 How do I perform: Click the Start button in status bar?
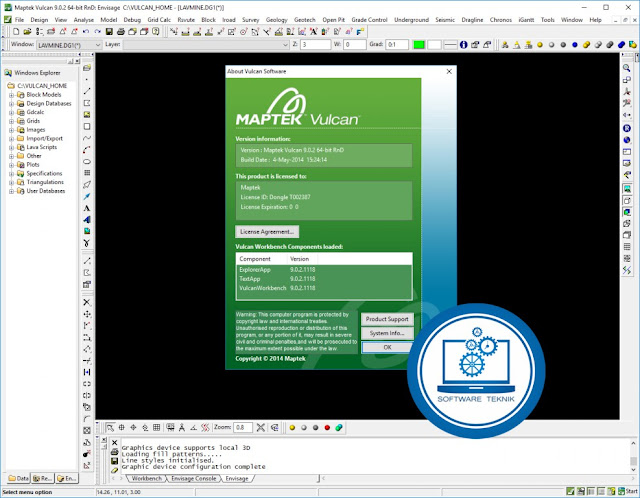point(628,491)
